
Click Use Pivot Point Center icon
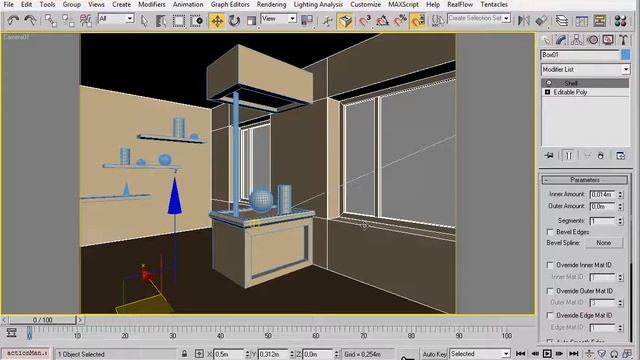(x=307, y=20)
